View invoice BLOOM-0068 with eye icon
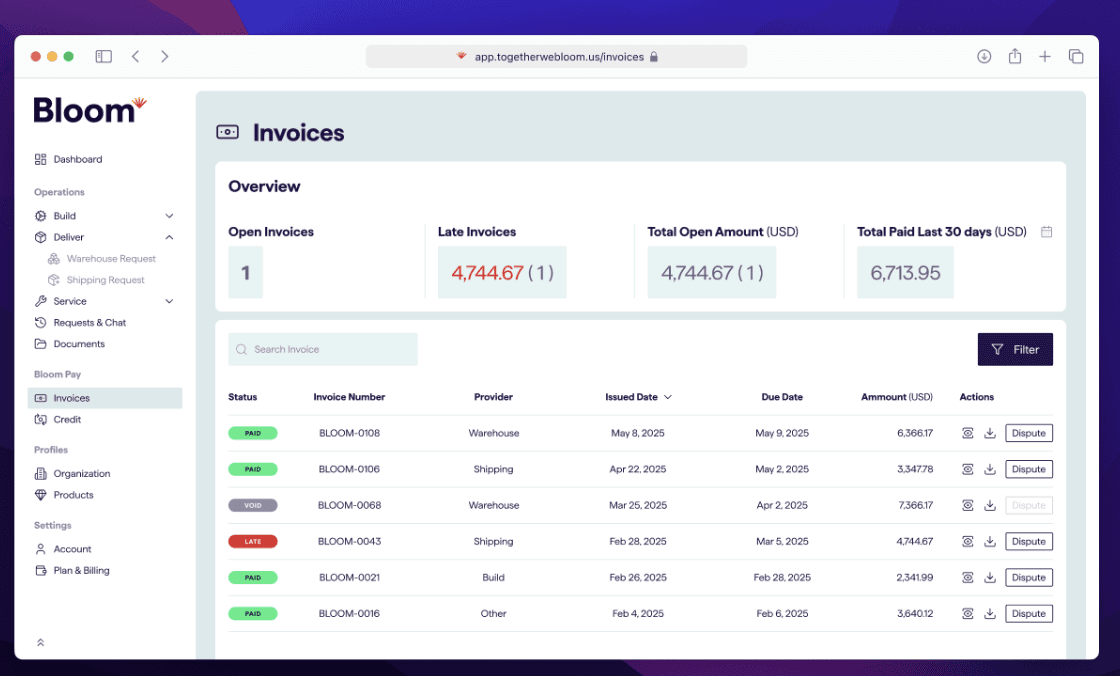1120x676 pixels. tap(967, 505)
